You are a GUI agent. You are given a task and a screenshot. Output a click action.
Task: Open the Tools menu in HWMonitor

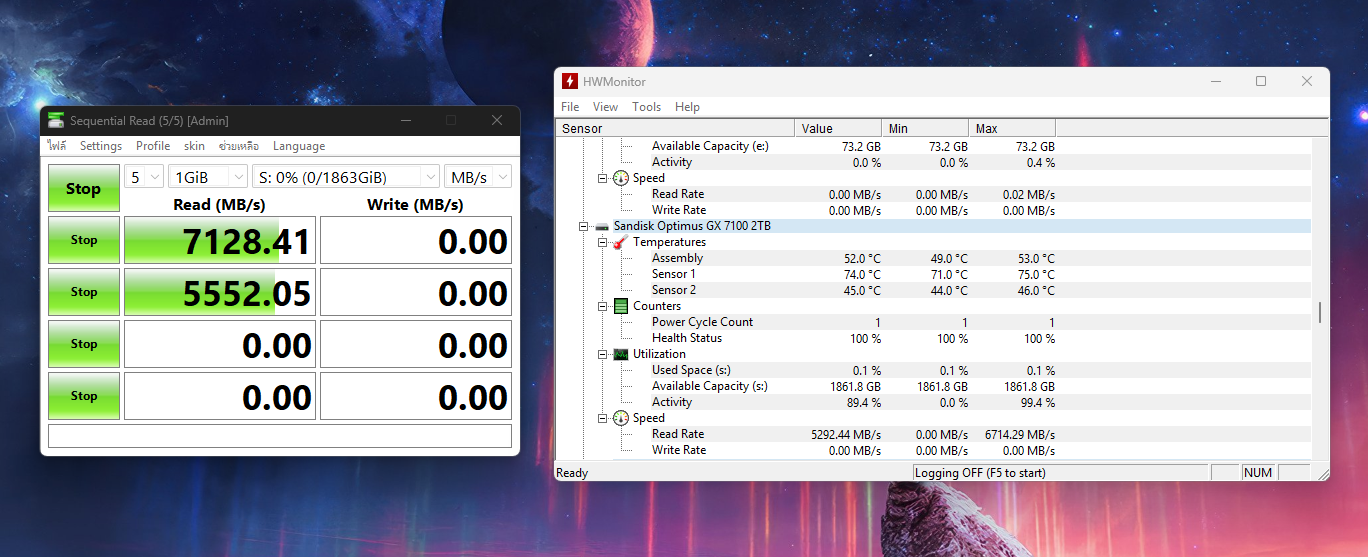point(647,107)
